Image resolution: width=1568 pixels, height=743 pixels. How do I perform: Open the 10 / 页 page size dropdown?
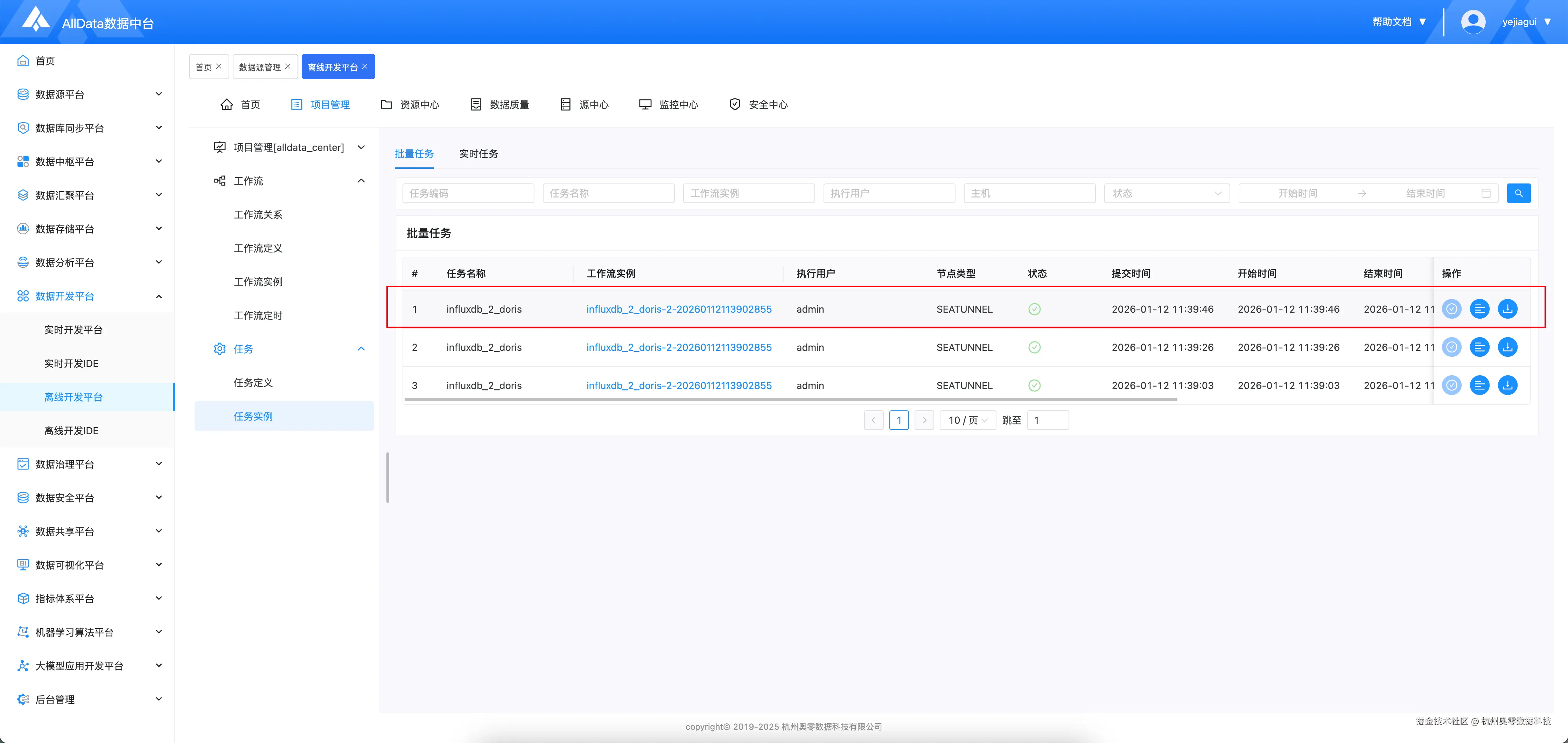coord(967,420)
